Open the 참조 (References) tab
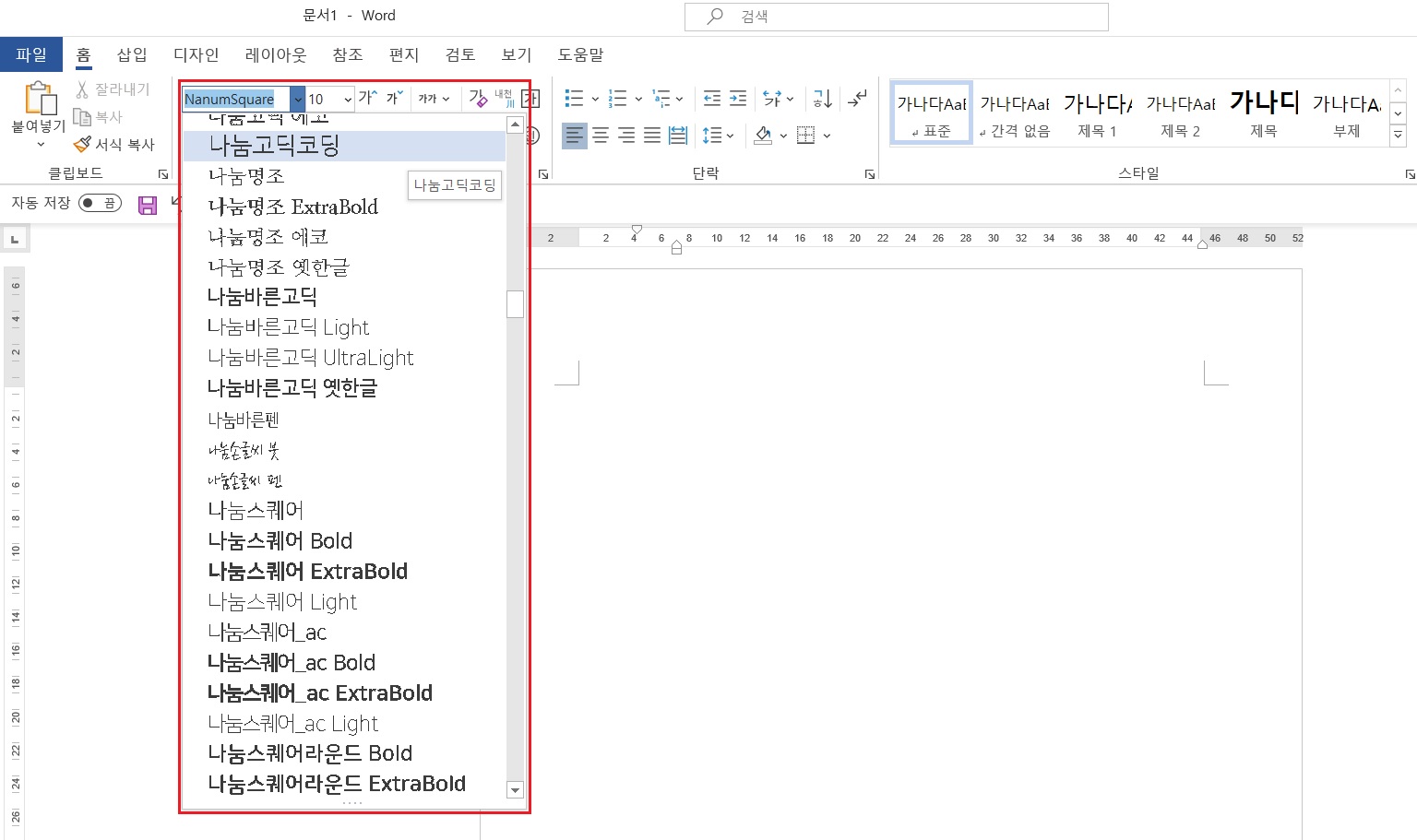 348,54
